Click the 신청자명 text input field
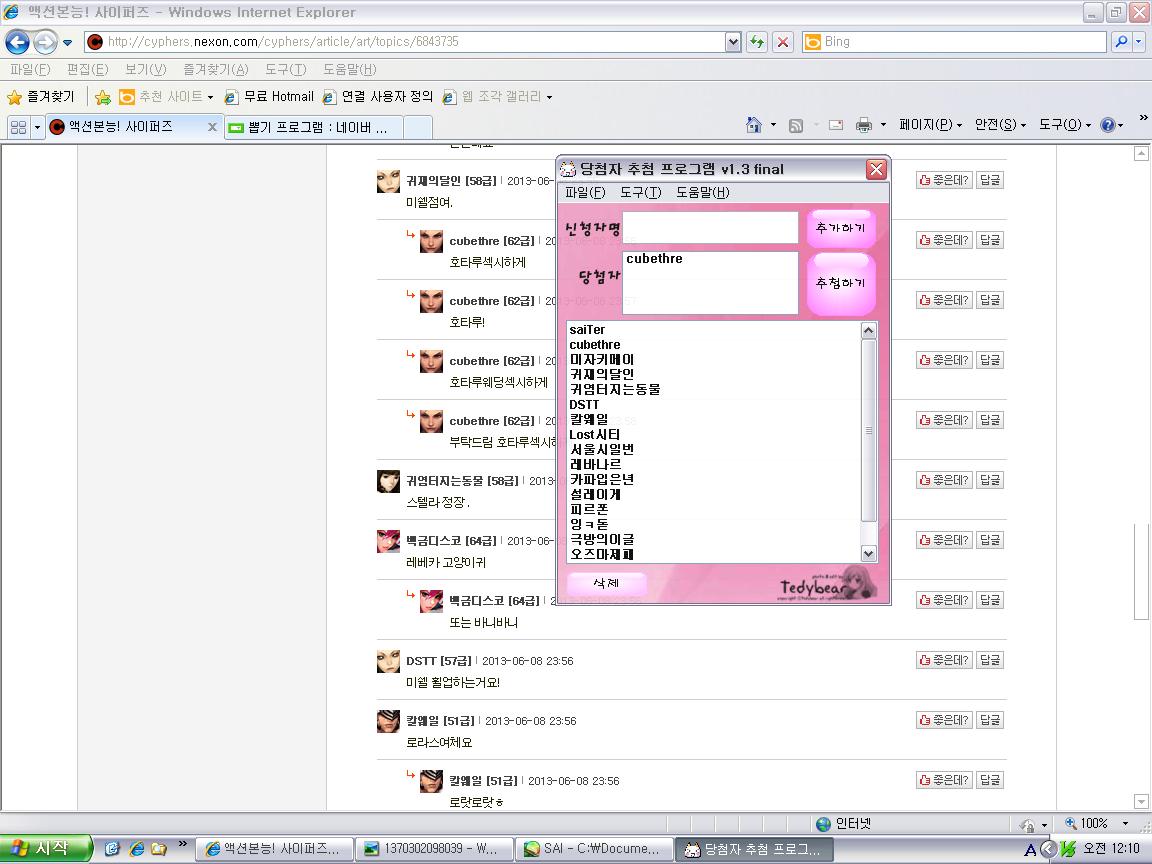Image resolution: width=1152 pixels, height=864 pixels. tap(710, 227)
